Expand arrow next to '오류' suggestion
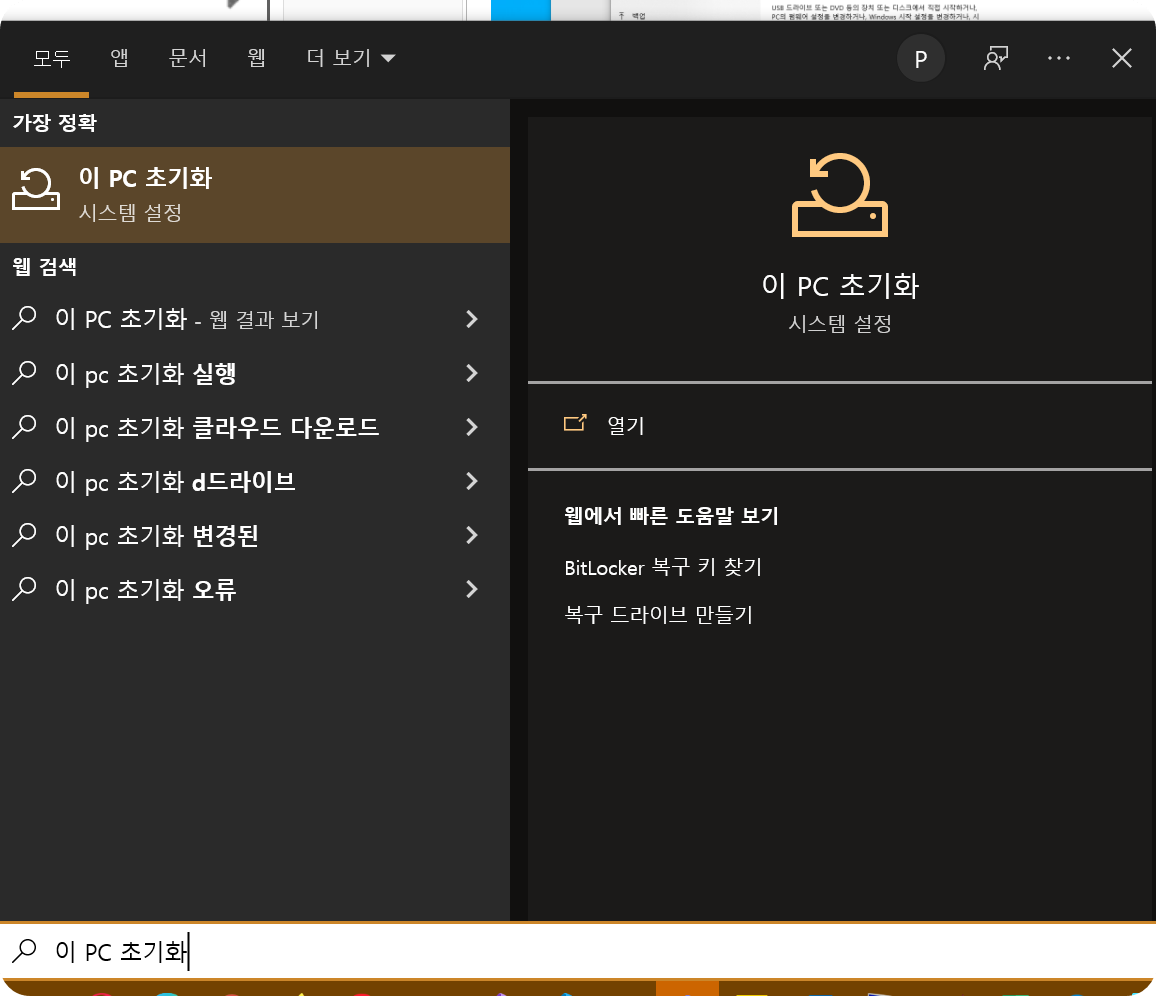This screenshot has height=996, width=1156. pos(472,589)
